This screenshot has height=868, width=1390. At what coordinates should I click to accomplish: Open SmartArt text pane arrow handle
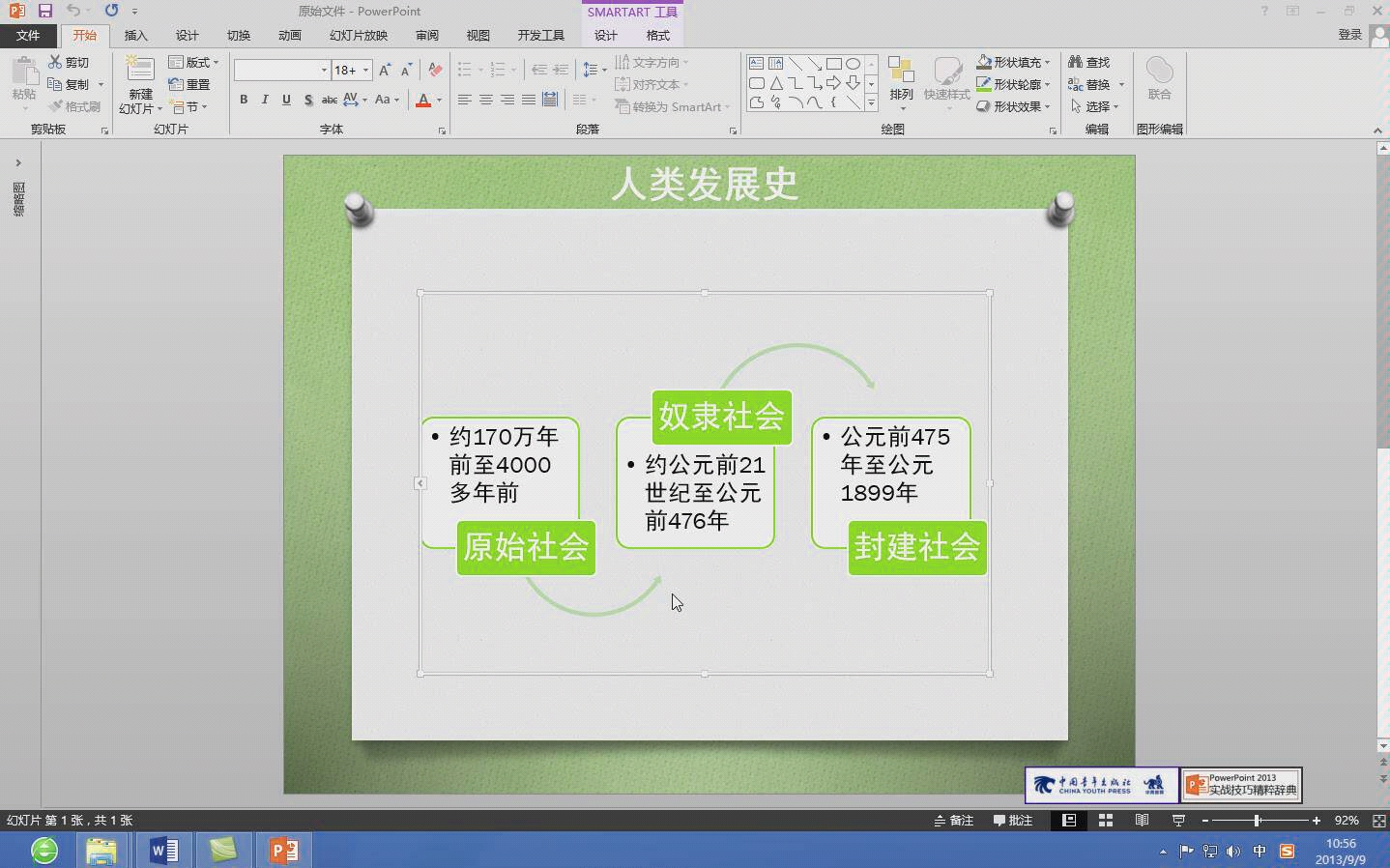coord(420,482)
